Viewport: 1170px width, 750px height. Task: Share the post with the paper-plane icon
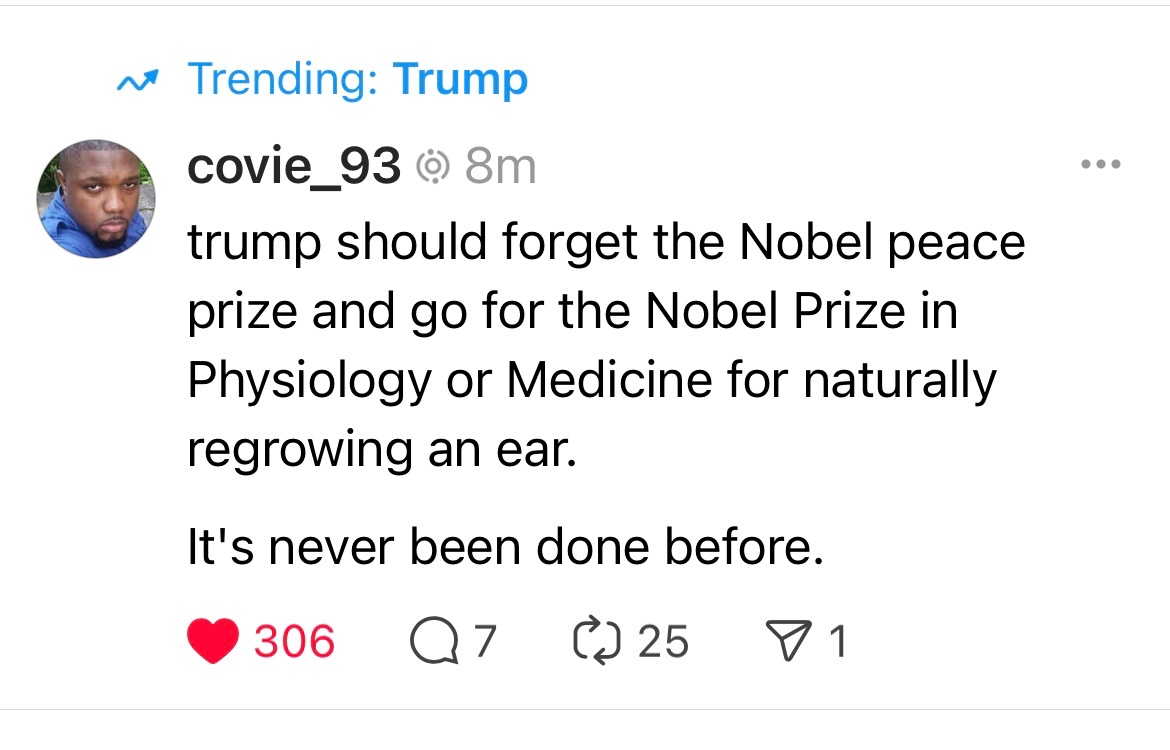point(786,641)
